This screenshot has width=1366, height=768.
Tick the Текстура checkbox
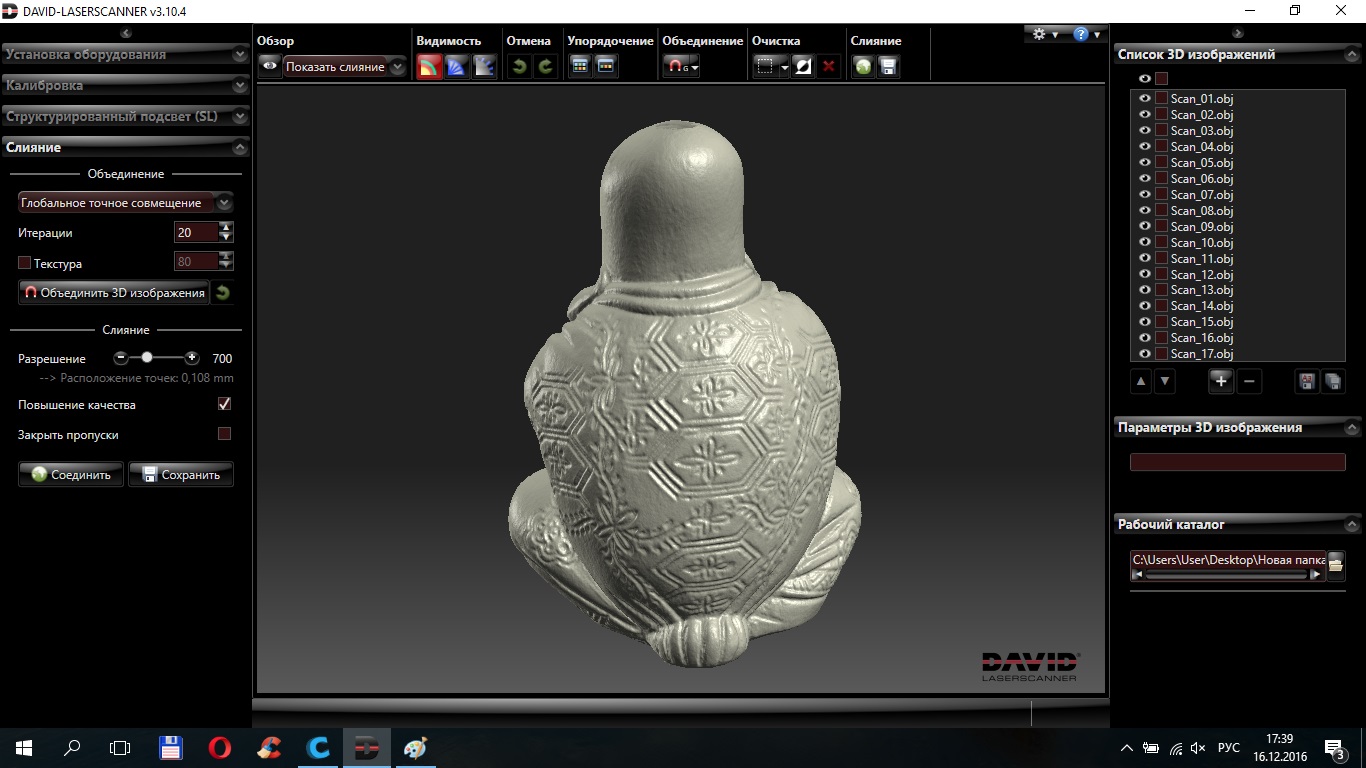click(x=25, y=264)
